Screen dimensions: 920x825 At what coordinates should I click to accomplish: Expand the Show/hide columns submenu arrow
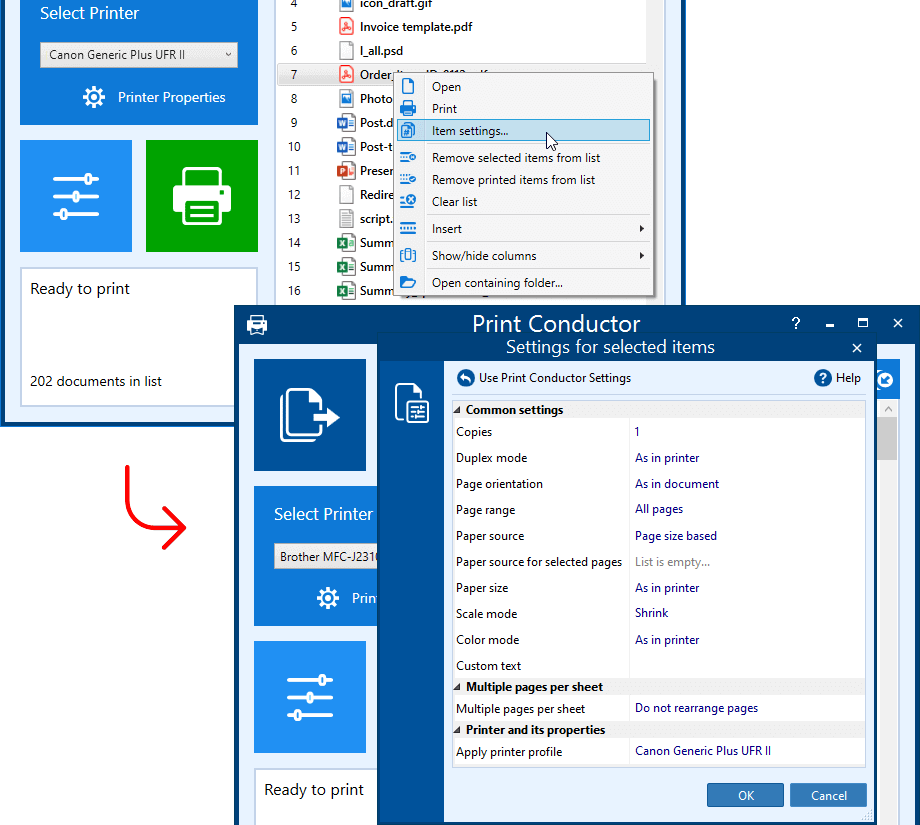click(641, 256)
